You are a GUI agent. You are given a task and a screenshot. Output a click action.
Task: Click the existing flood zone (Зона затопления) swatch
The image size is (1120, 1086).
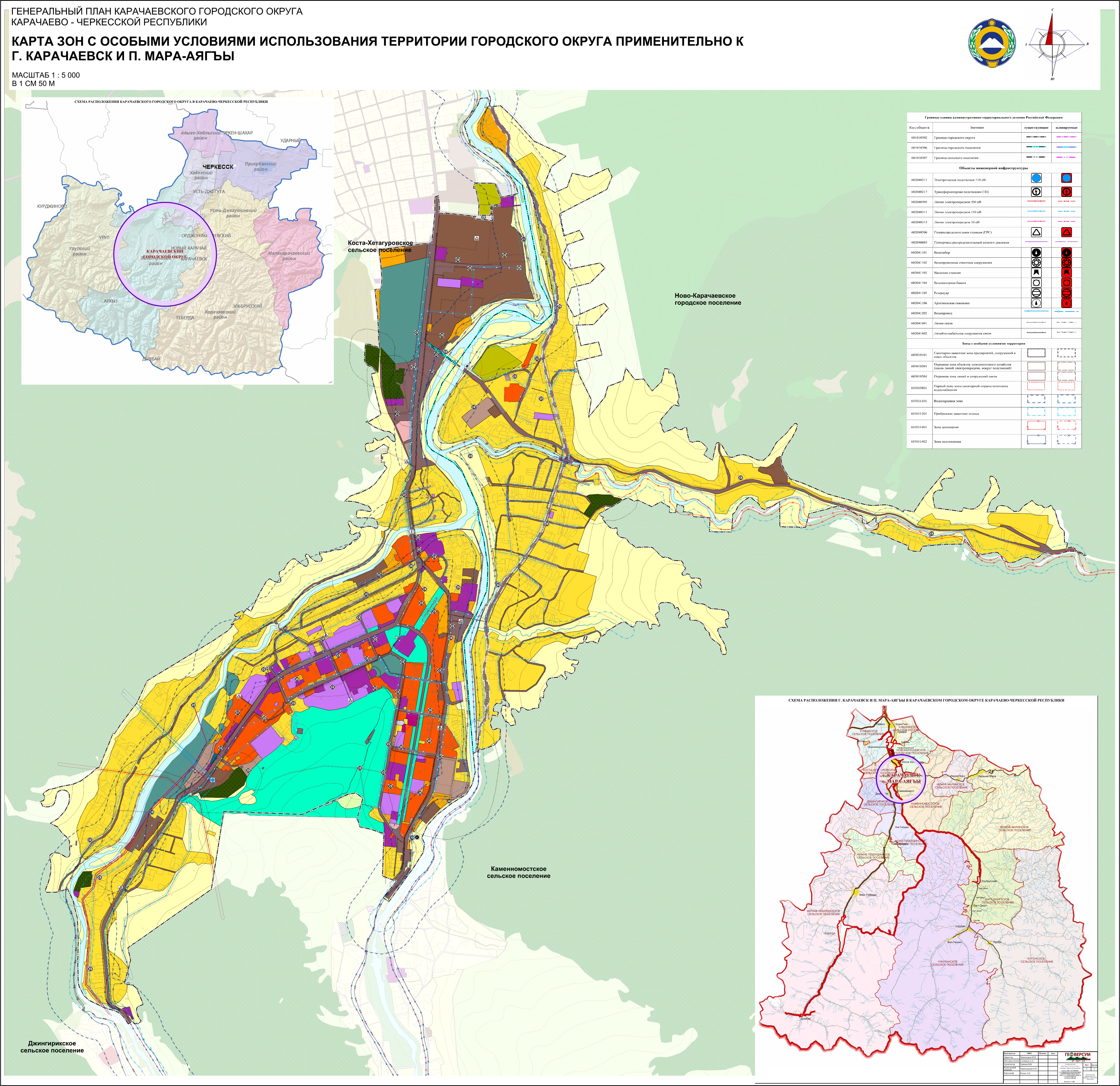1037,426
